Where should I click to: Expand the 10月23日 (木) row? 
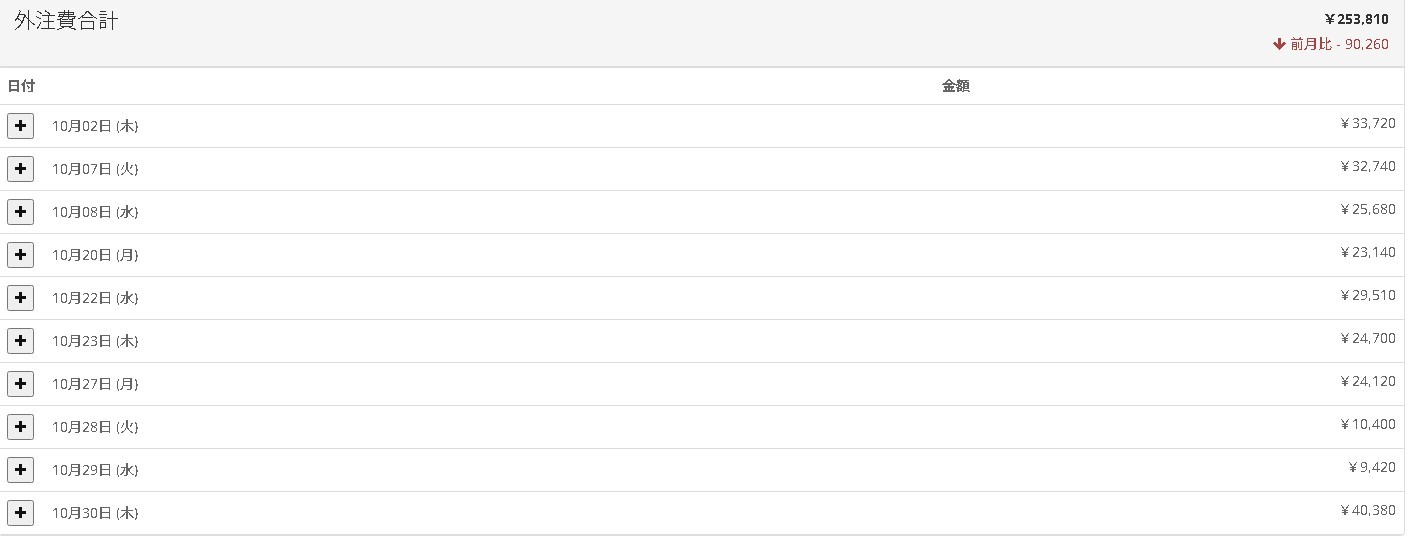(x=20, y=341)
